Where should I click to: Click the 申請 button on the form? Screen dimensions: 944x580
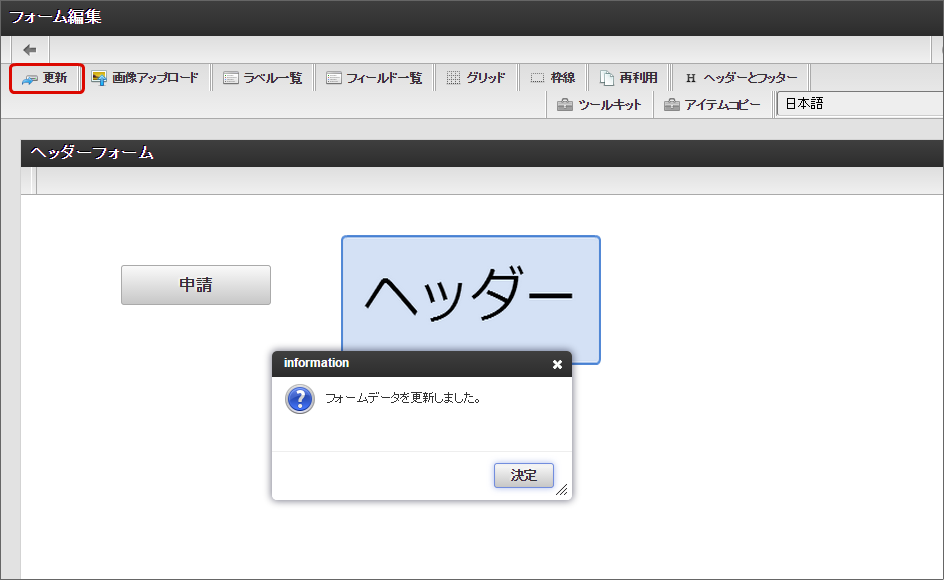[195, 285]
